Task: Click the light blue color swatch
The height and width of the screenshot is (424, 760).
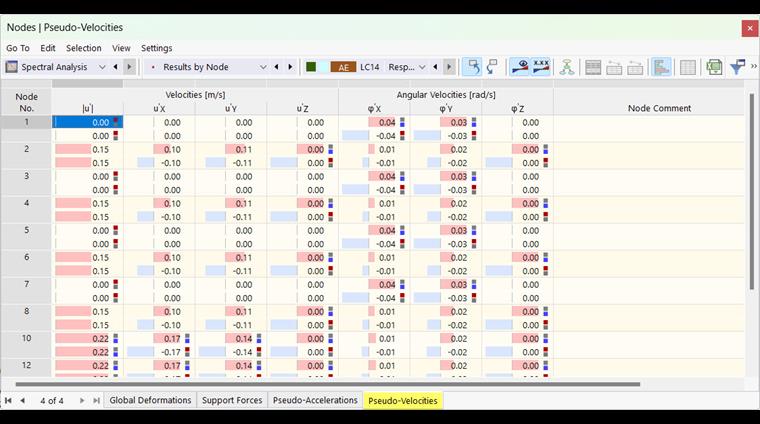Action: (323, 67)
